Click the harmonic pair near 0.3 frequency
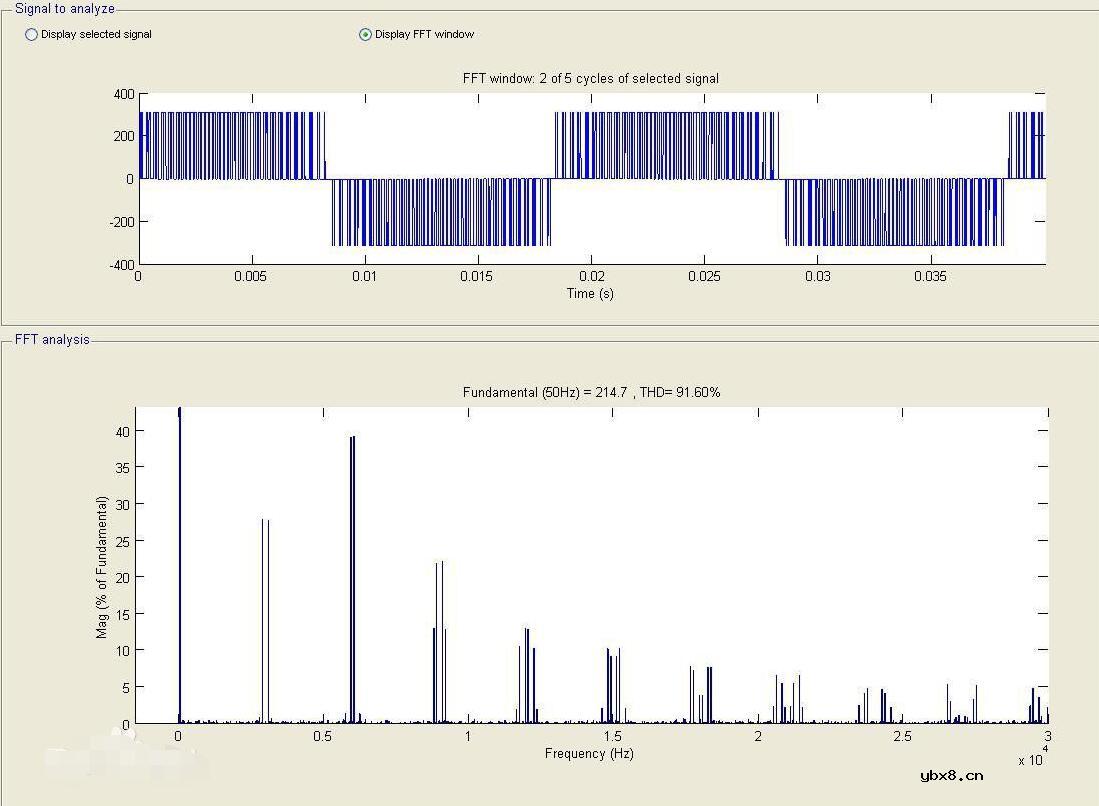 (x=265, y=620)
